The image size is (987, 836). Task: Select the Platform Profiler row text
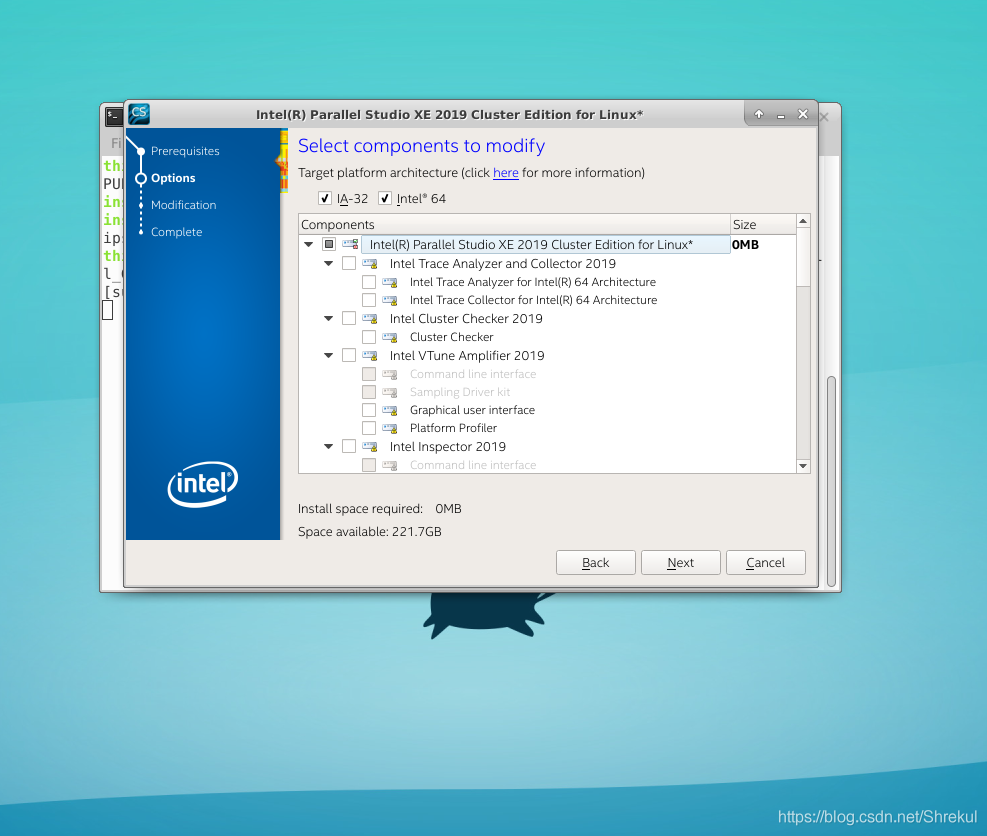click(453, 429)
